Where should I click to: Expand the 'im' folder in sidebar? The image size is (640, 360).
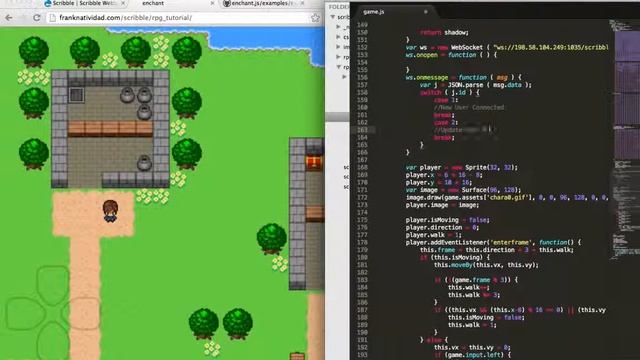click(x=338, y=47)
